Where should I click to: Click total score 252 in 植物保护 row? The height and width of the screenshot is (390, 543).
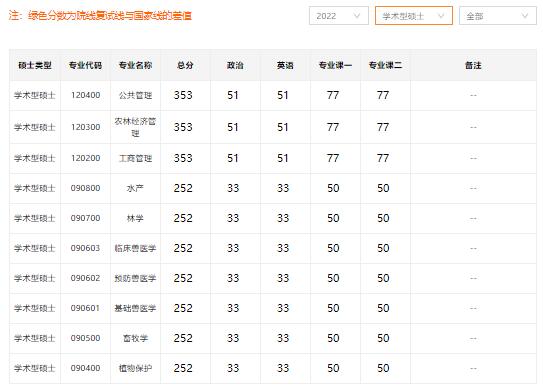(x=183, y=368)
